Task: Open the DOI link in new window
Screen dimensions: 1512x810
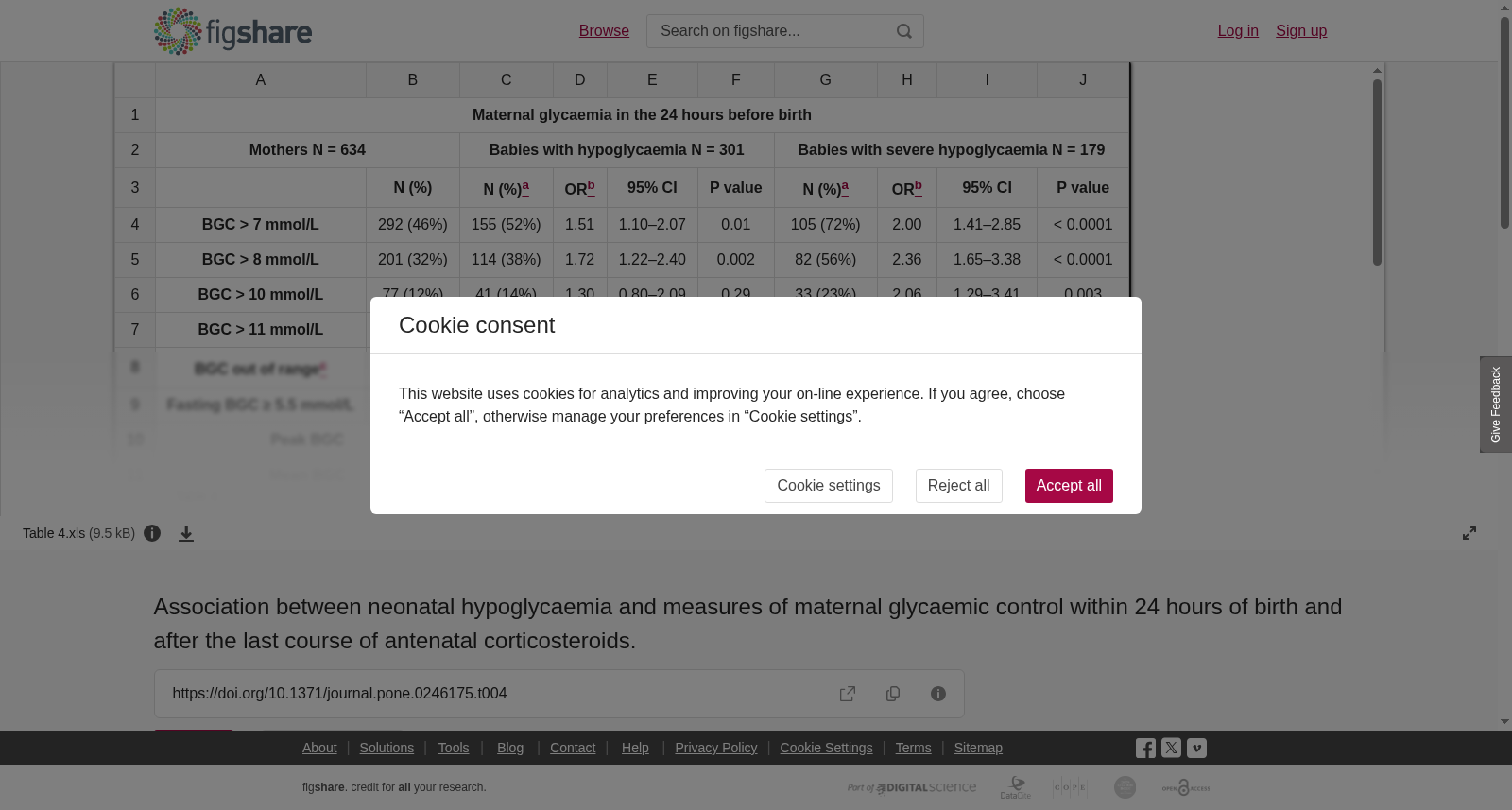Action: pyautogui.click(x=848, y=694)
